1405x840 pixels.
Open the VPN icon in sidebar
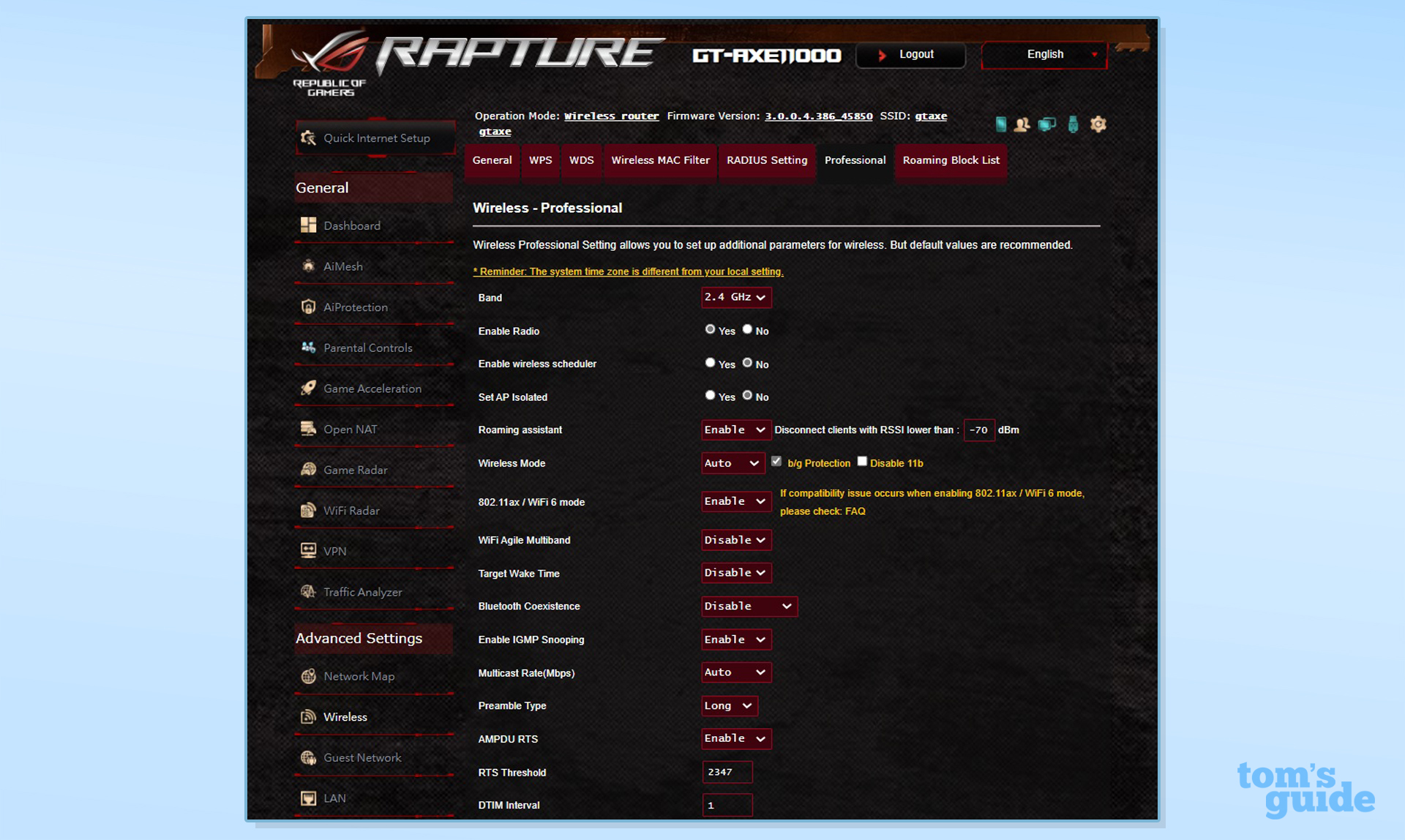[x=308, y=550]
